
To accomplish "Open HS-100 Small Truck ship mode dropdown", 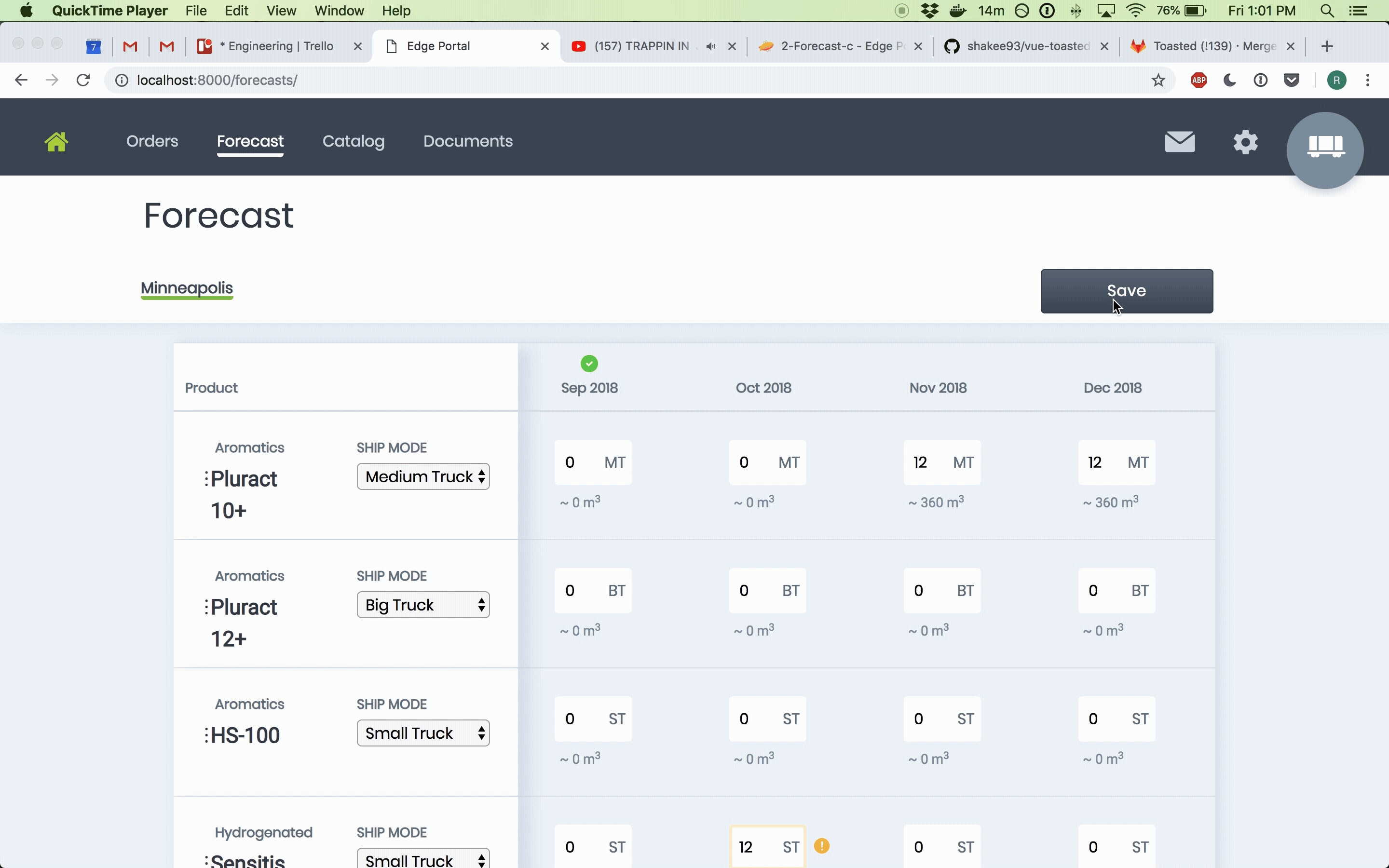I will (423, 733).
